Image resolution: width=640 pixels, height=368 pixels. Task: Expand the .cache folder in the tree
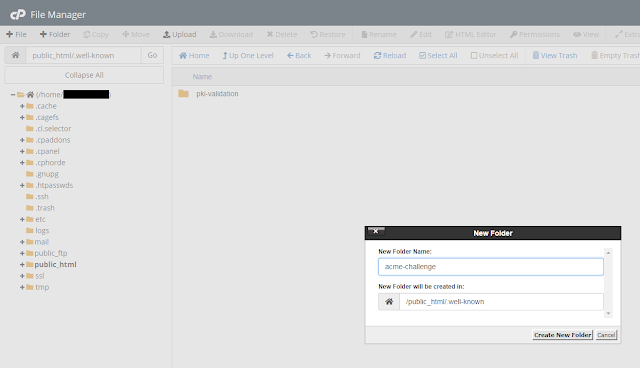[22, 106]
